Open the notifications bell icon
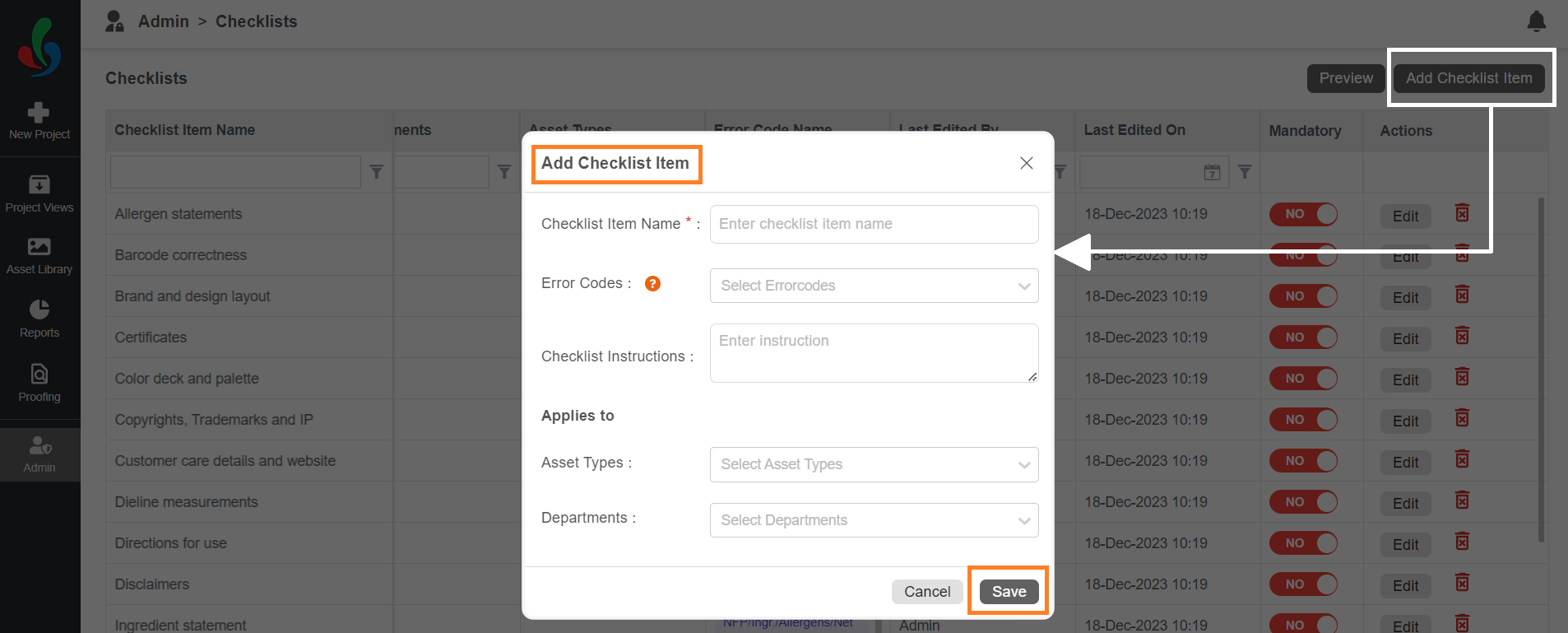This screenshot has width=1568, height=633. (1536, 21)
